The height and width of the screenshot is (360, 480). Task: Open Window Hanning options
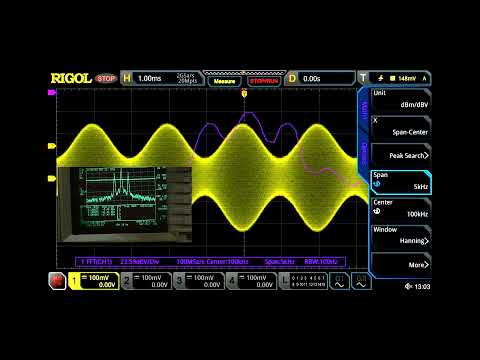pyautogui.click(x=401, y=237)
